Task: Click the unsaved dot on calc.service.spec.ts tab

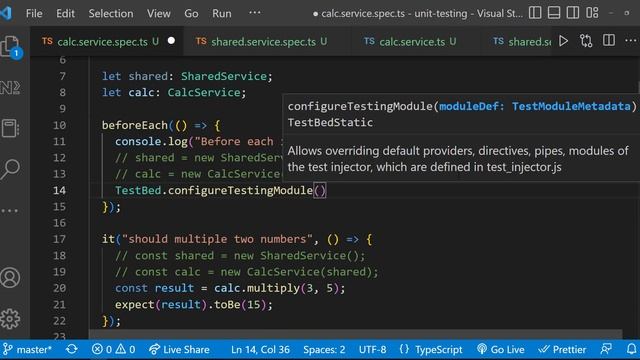Action: (171, 41)
